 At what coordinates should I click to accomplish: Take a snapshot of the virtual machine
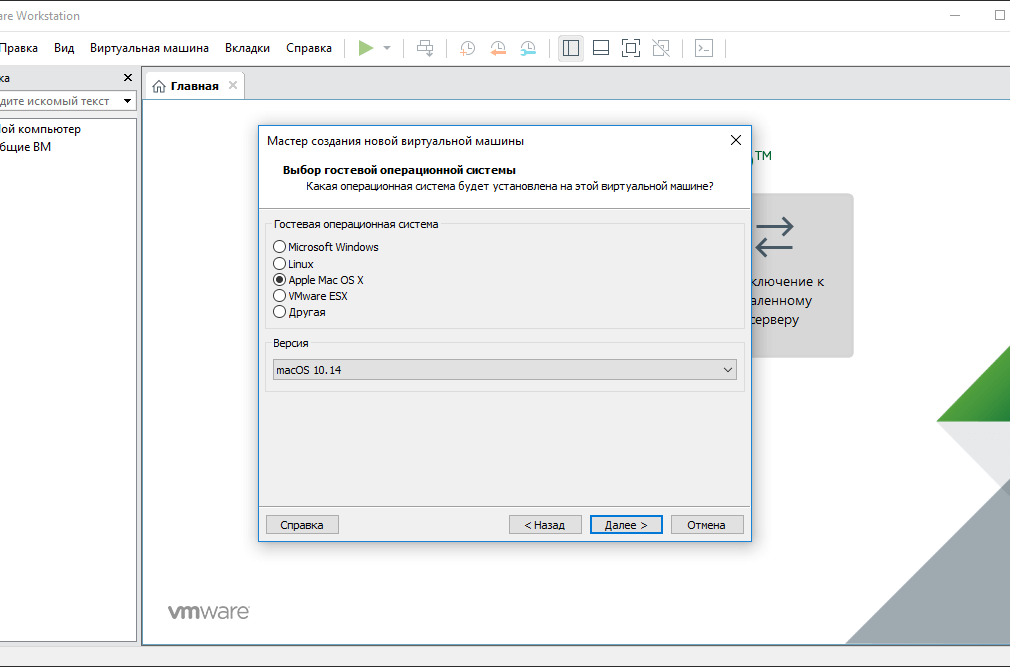pos(468,48)
